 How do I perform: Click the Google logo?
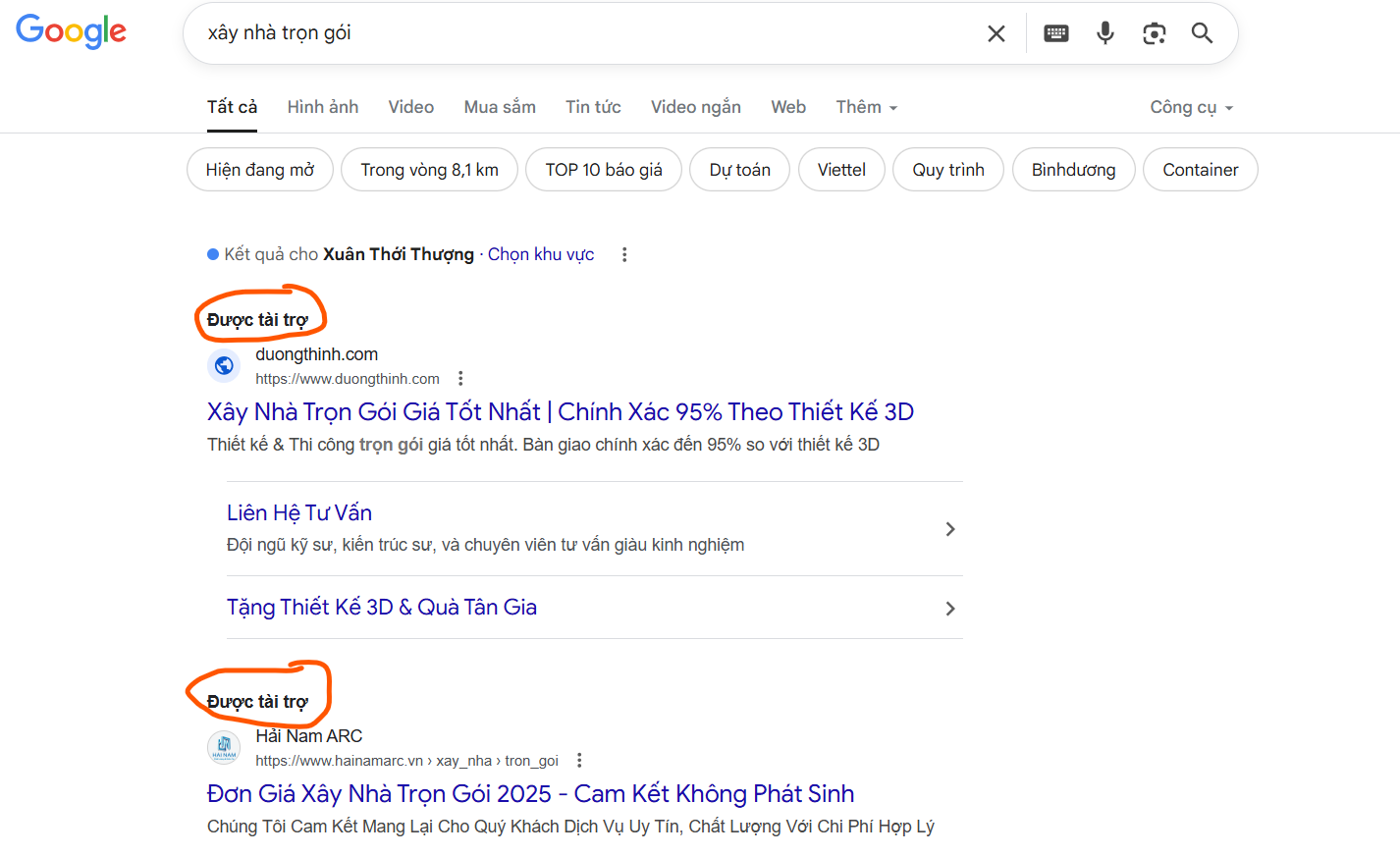pyautogui.click(x=71, y=31)
